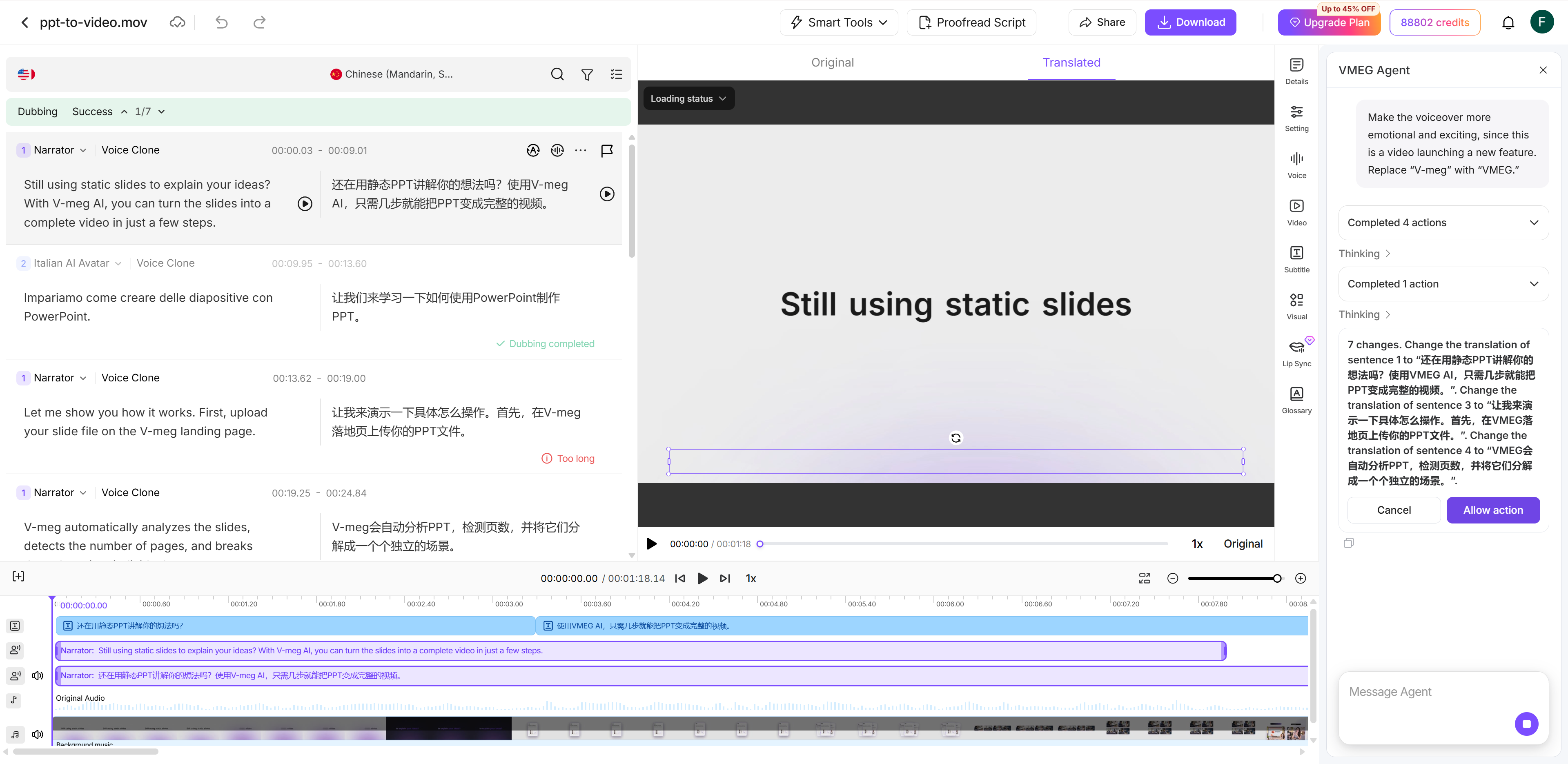The image size is (1568, 764).
Task: Go back from ppt-to-video.mov project
Action: [25, 22]
